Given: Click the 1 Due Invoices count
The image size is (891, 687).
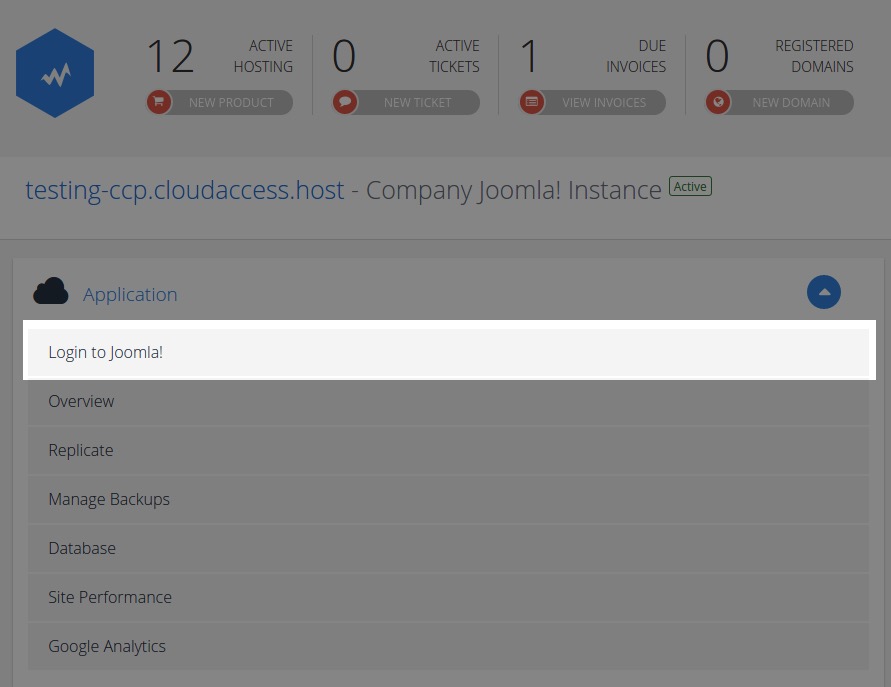Looking at the screenshot, I should [x=529, y=56].
